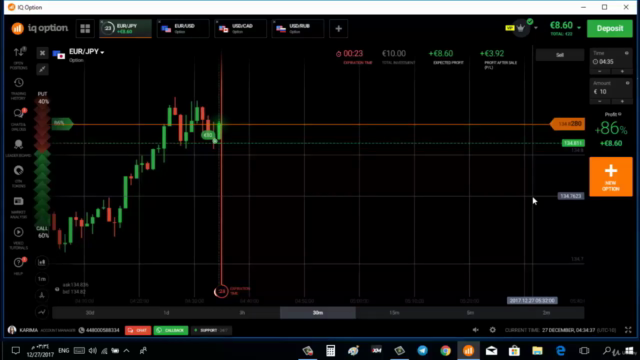Decrease expiration time with minus
Image resolution: width=640 pixels, height=360 pixels.
click(x=600, y=72)
